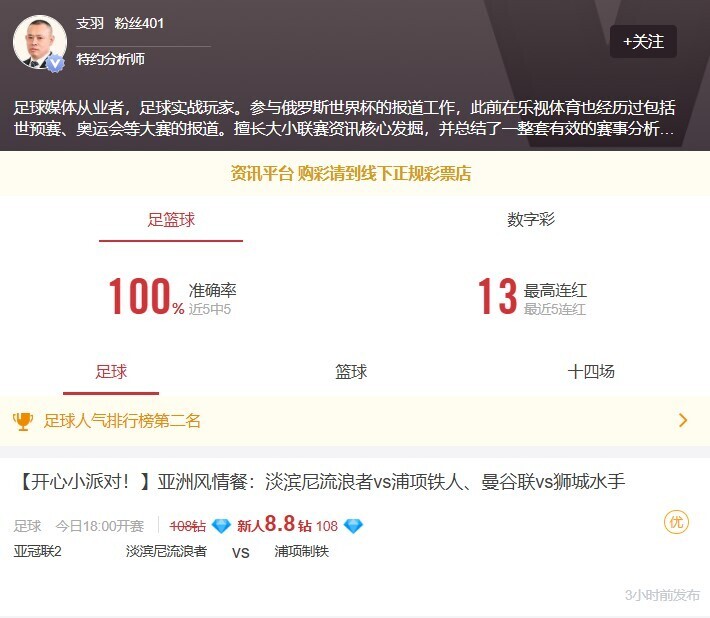Click the 100% 准确率 accuracy statistic
The width and height of the screenshot is (710, 618).
(172, 297)
